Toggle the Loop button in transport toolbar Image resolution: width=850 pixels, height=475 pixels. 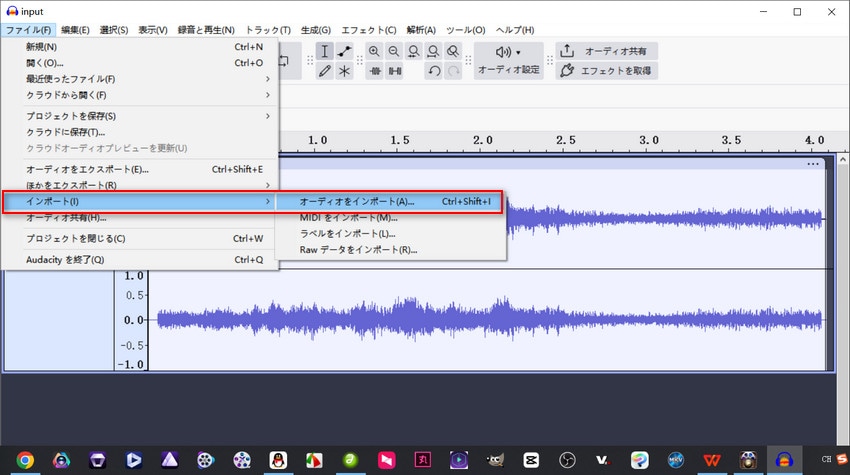(284, 61)
